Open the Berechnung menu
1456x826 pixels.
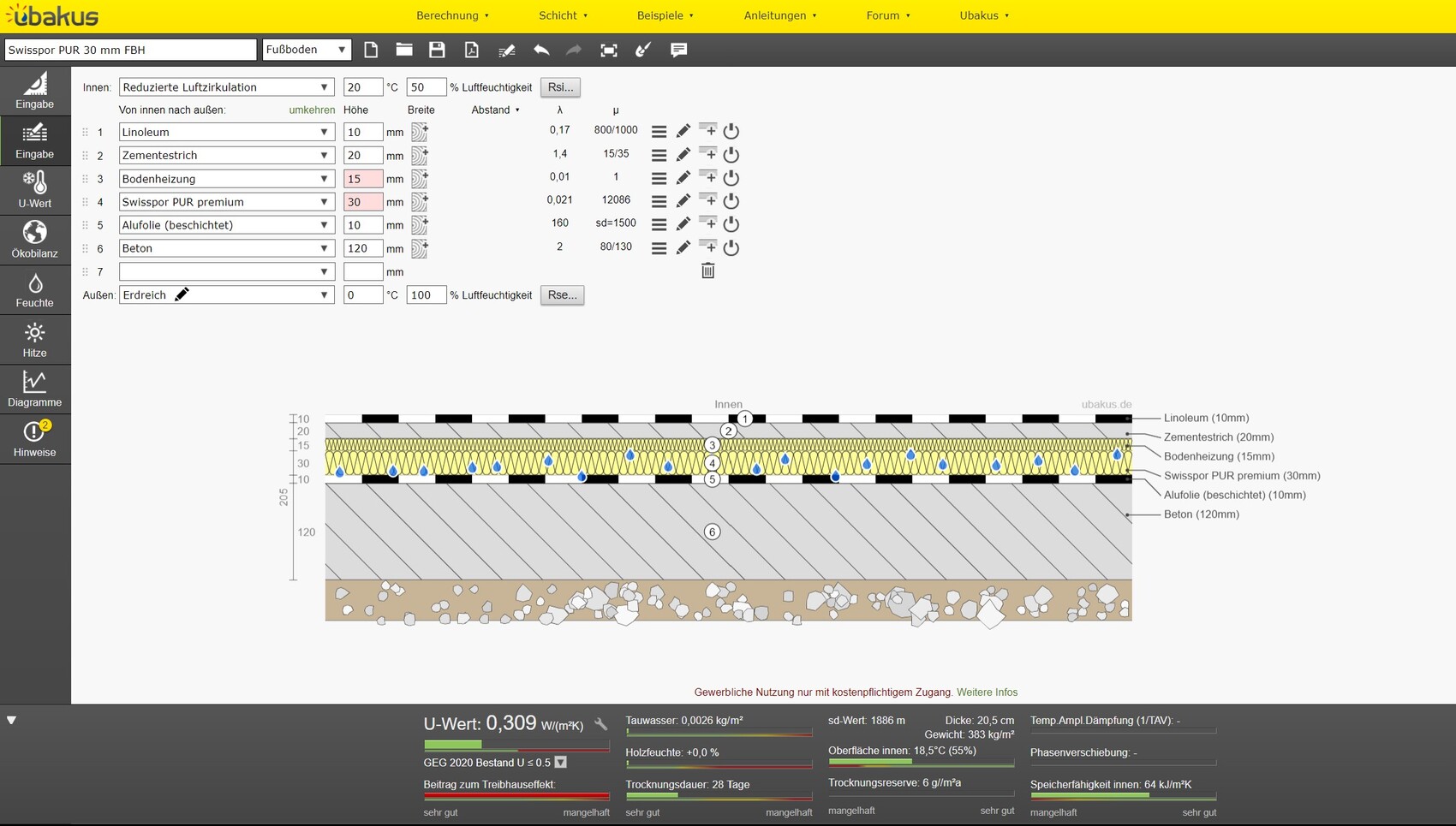point(452,15)
